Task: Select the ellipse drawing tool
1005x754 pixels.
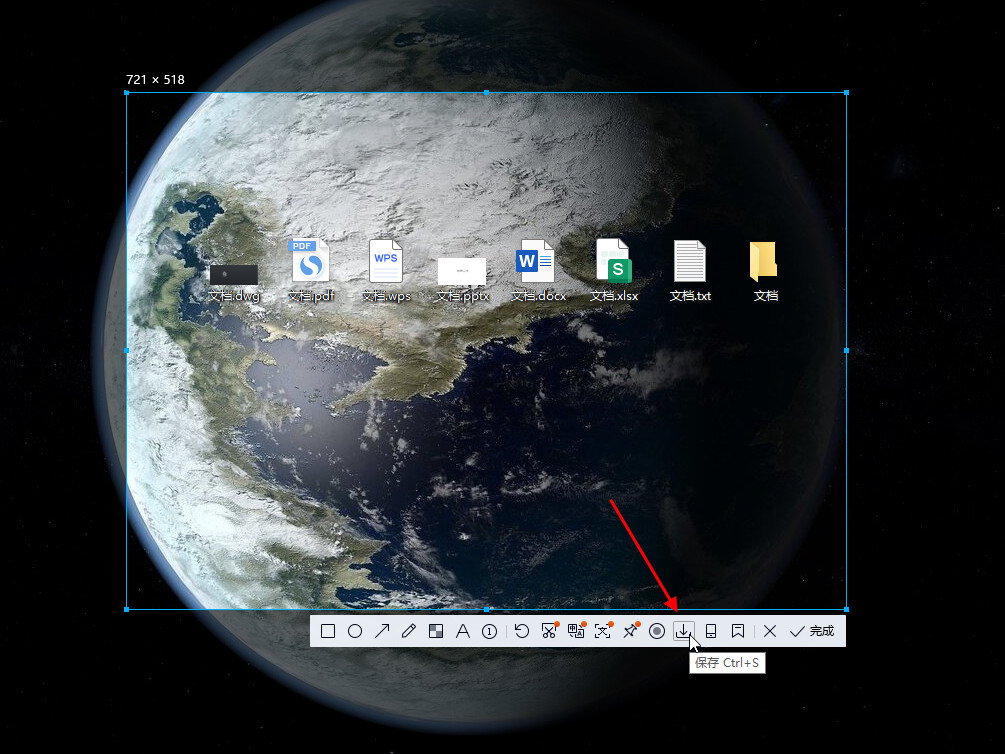Action: click(x=354, y=631)
